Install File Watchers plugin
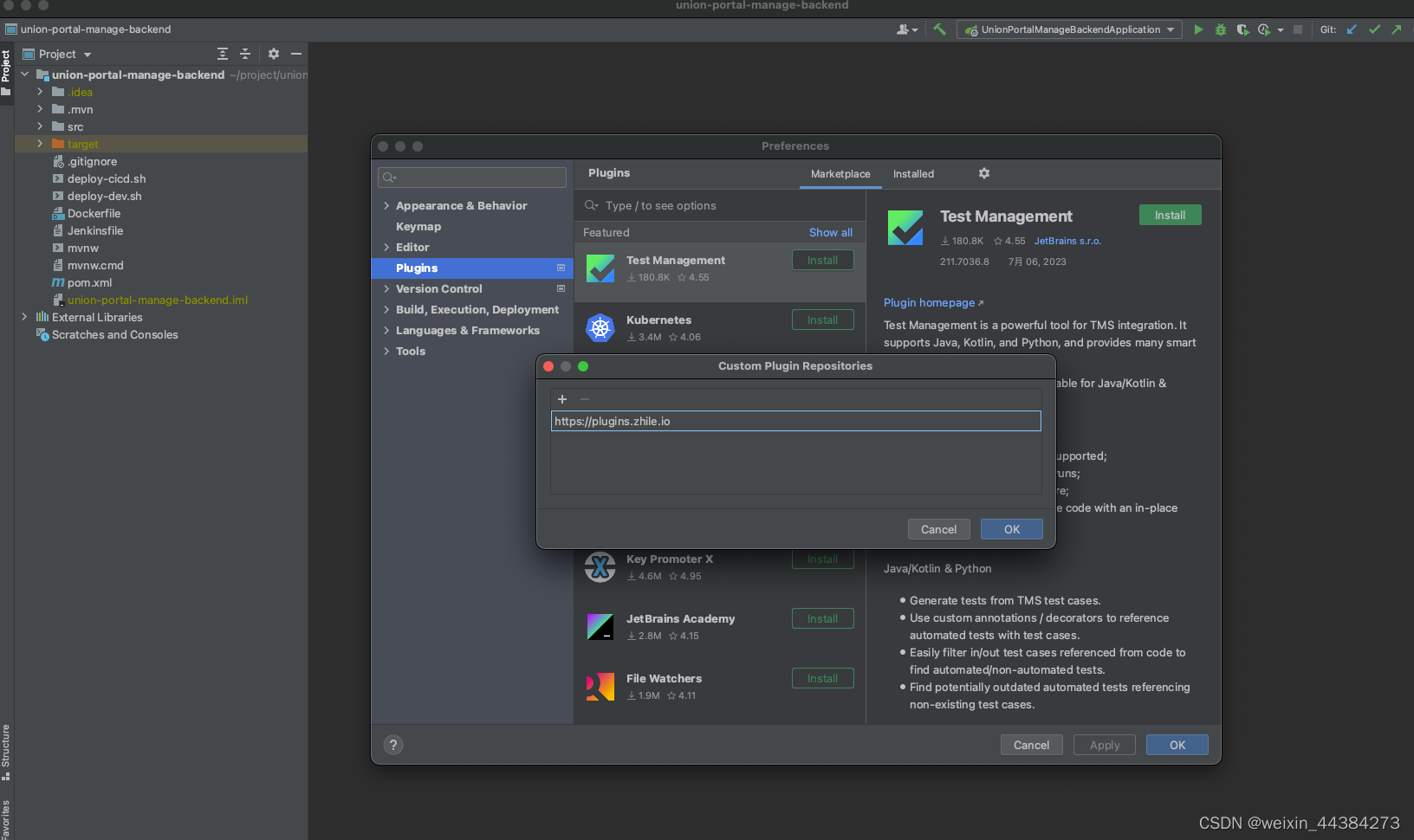Viewport: 1414px width, 840px height. click(x=822, y=678)
